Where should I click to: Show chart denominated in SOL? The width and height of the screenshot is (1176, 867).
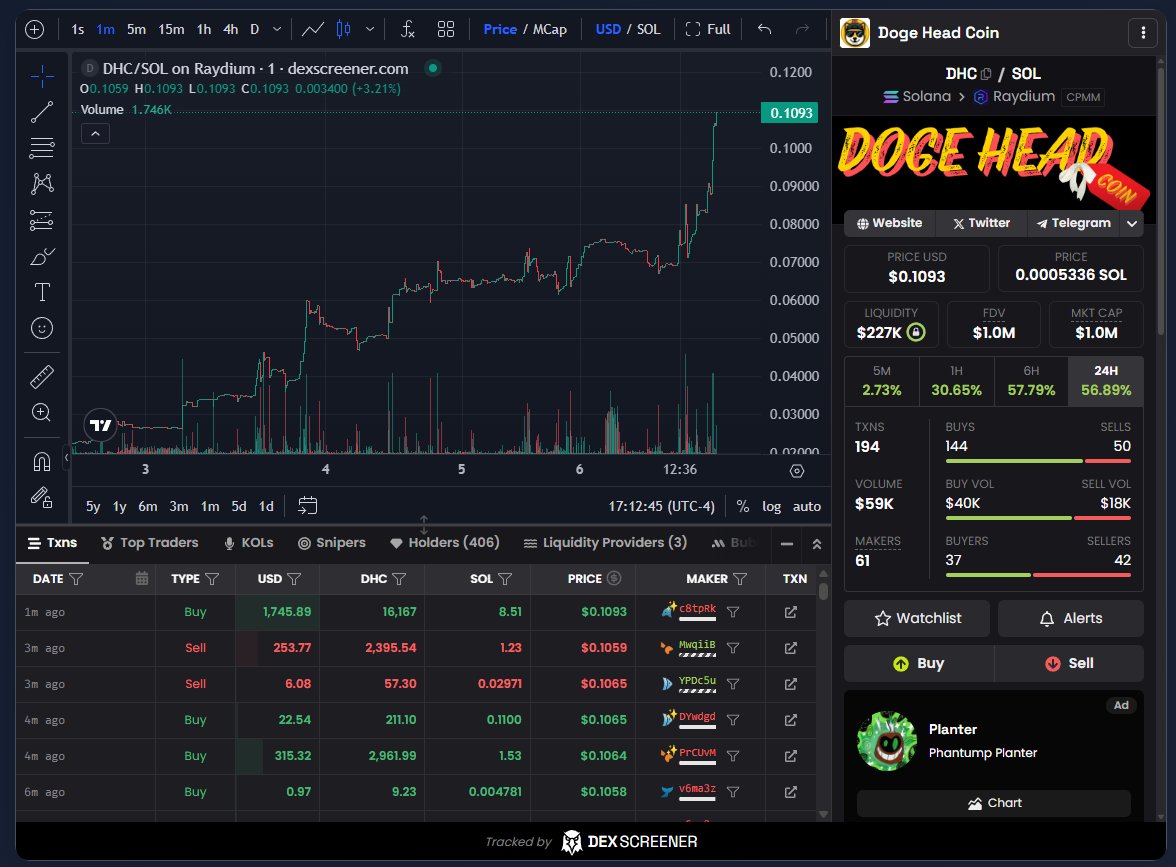tap(649, 29)
